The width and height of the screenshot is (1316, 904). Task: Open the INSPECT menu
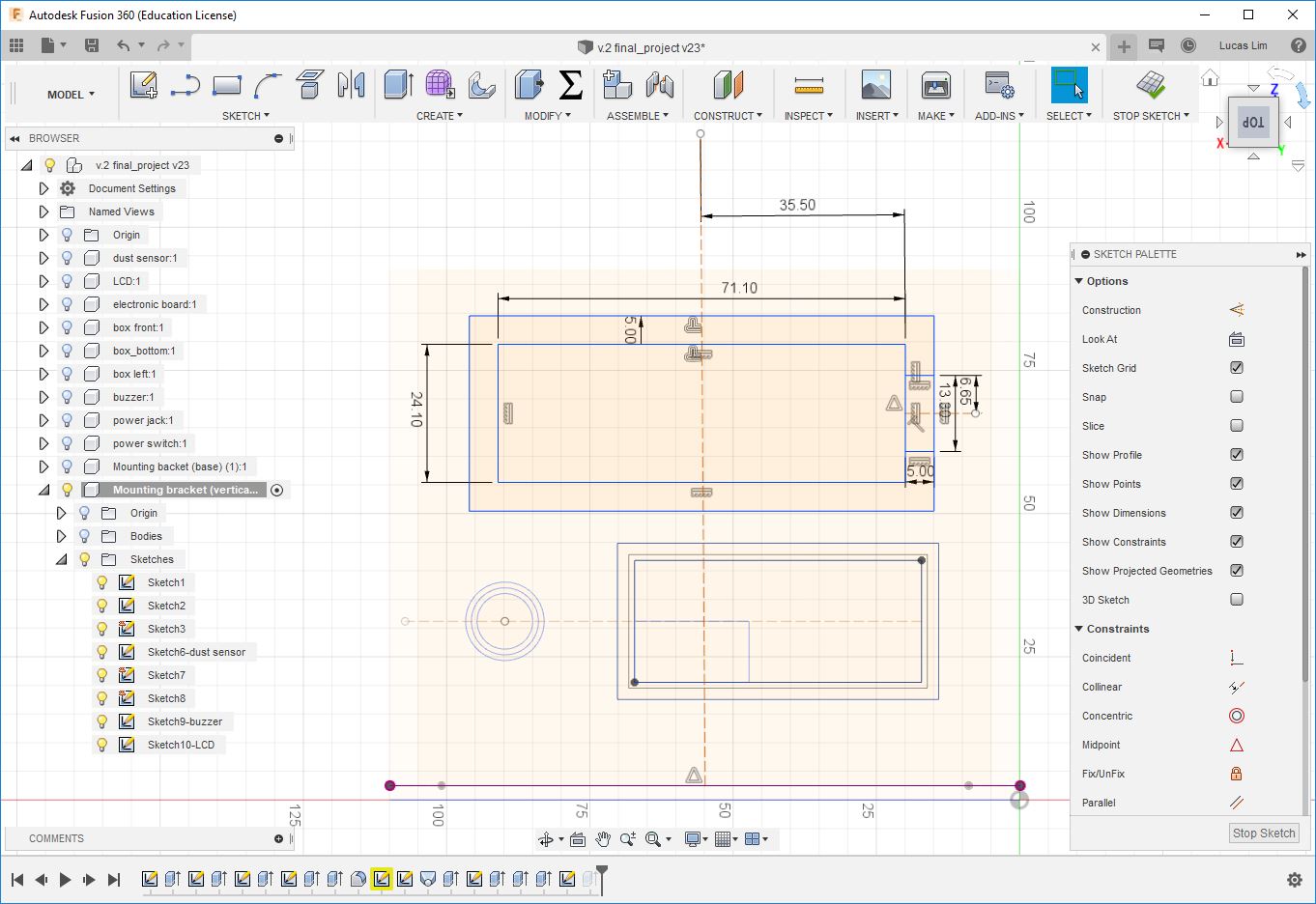click(809, 116)
